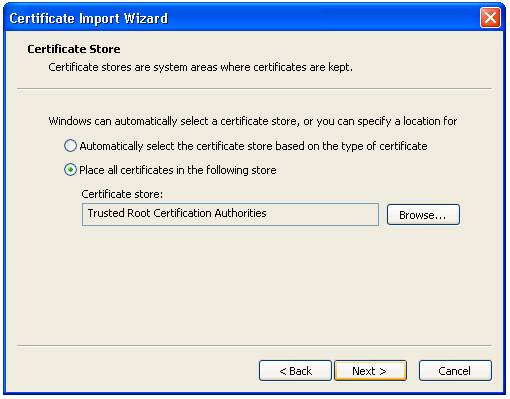This screenshot has height=399, width=510.
Task: Click the Browse... button
Action: [423, 215]
